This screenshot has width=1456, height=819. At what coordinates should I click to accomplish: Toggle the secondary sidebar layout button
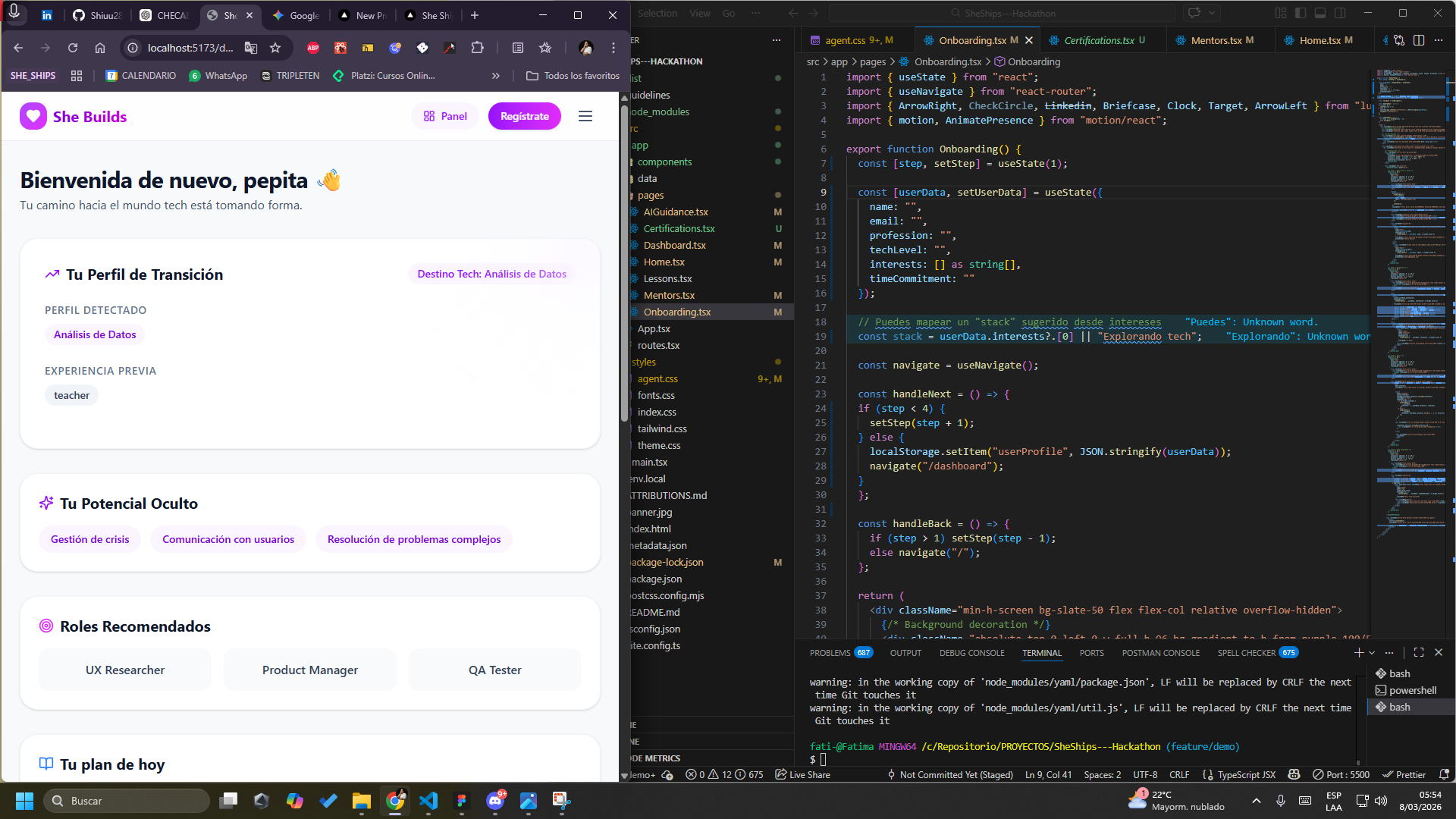(1340, 13)
